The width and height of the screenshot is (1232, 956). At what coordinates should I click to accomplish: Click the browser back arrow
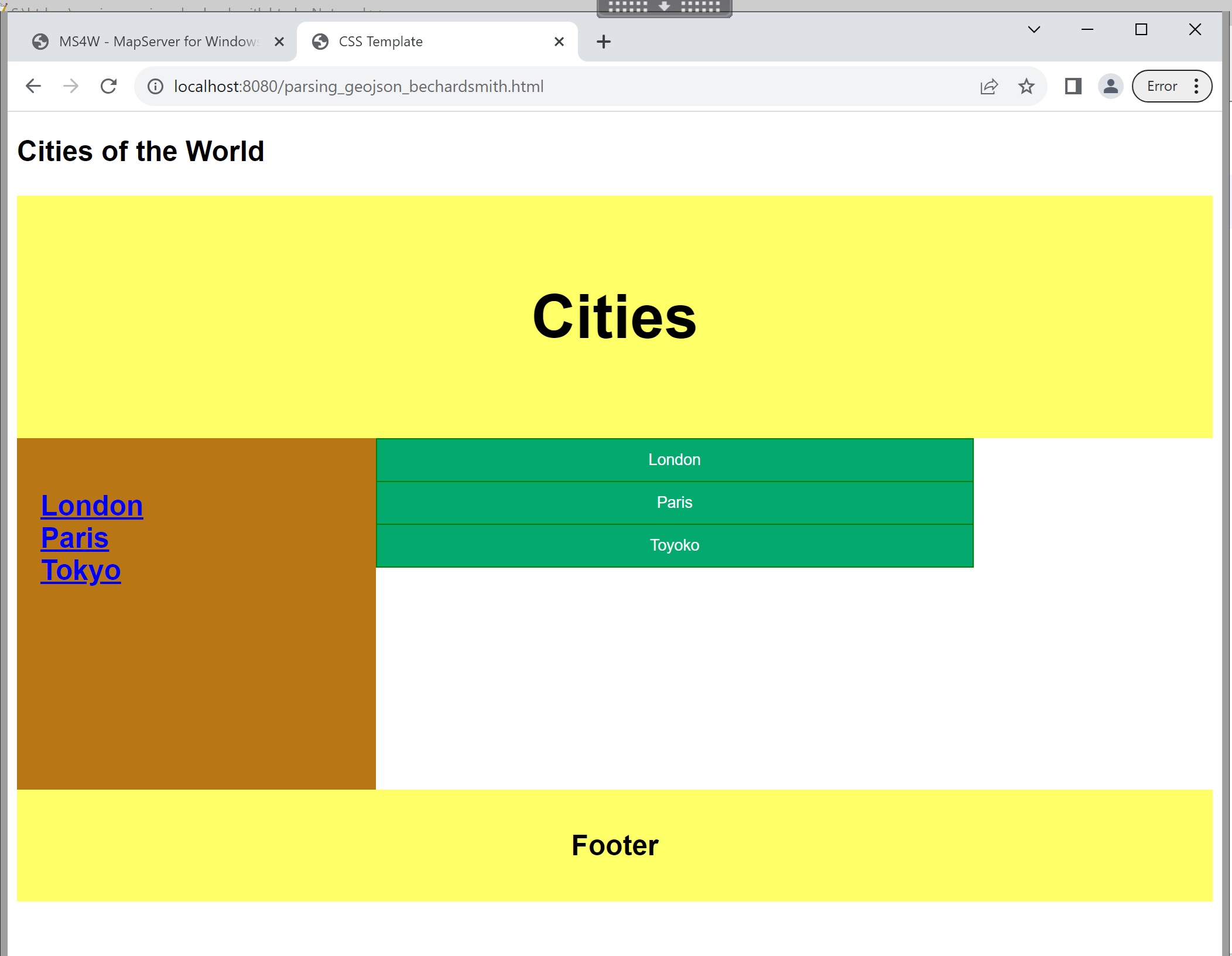(33, 86)
